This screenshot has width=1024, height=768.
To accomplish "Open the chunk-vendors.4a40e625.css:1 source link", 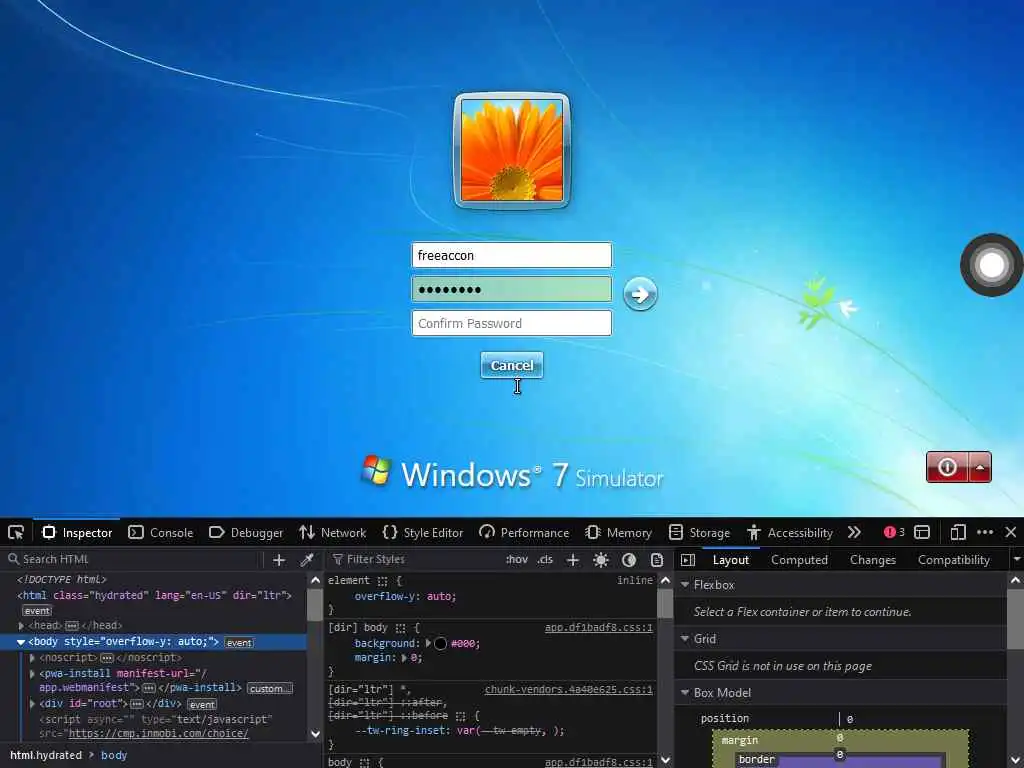I will click(x=569, y=690).
